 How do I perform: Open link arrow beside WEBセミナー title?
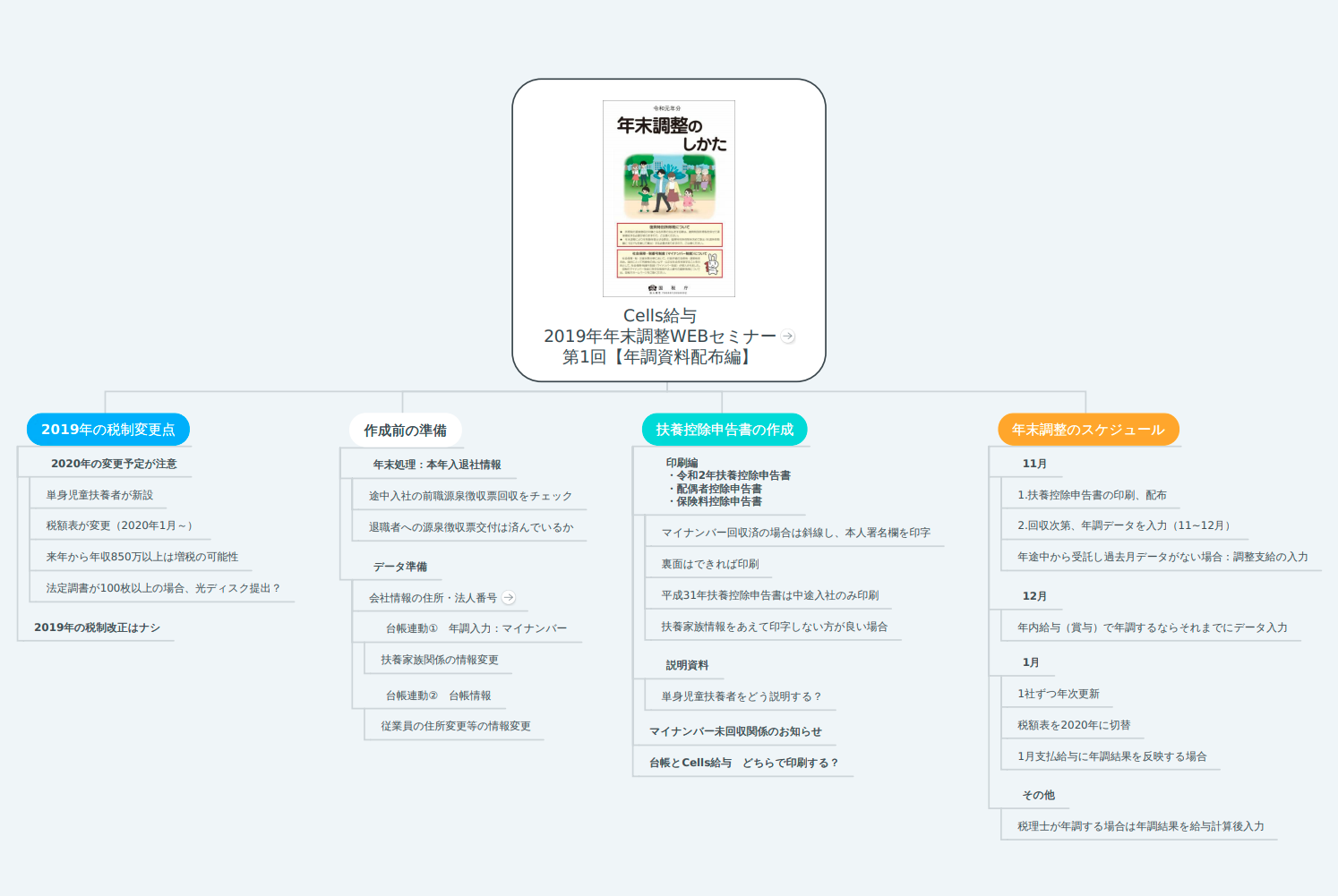tap(788, 337)
